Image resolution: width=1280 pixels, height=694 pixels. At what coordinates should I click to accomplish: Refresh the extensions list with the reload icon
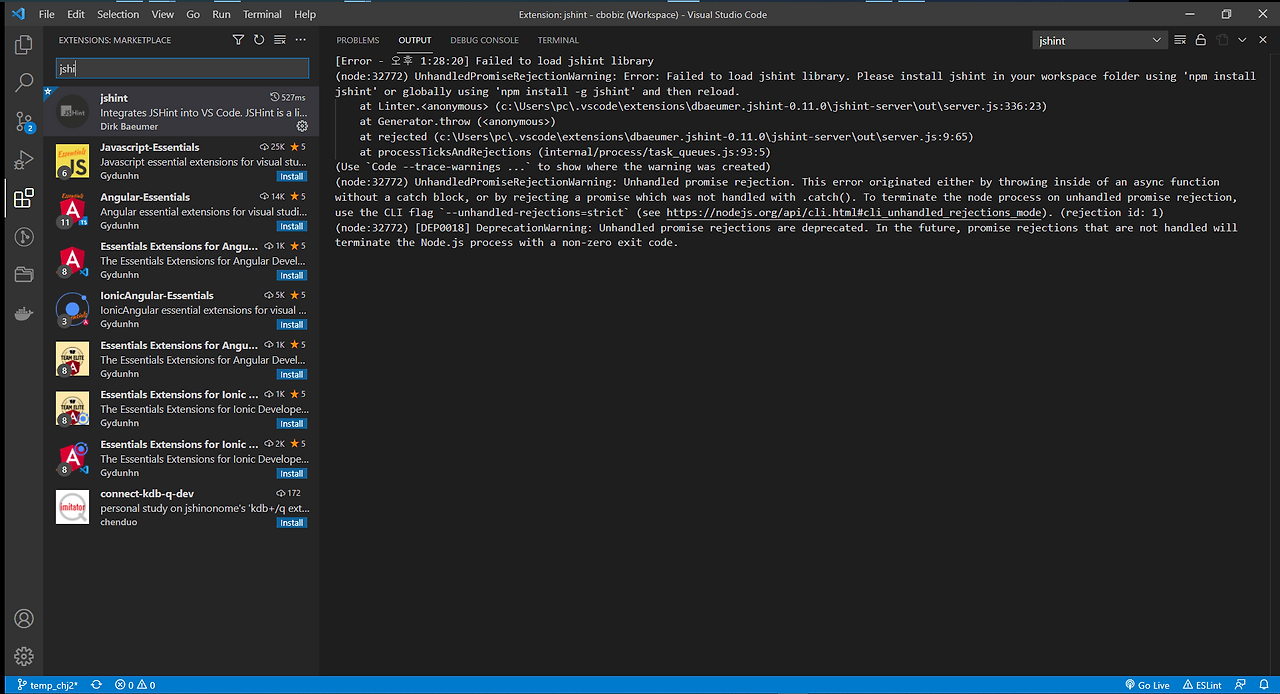(258, 39)
